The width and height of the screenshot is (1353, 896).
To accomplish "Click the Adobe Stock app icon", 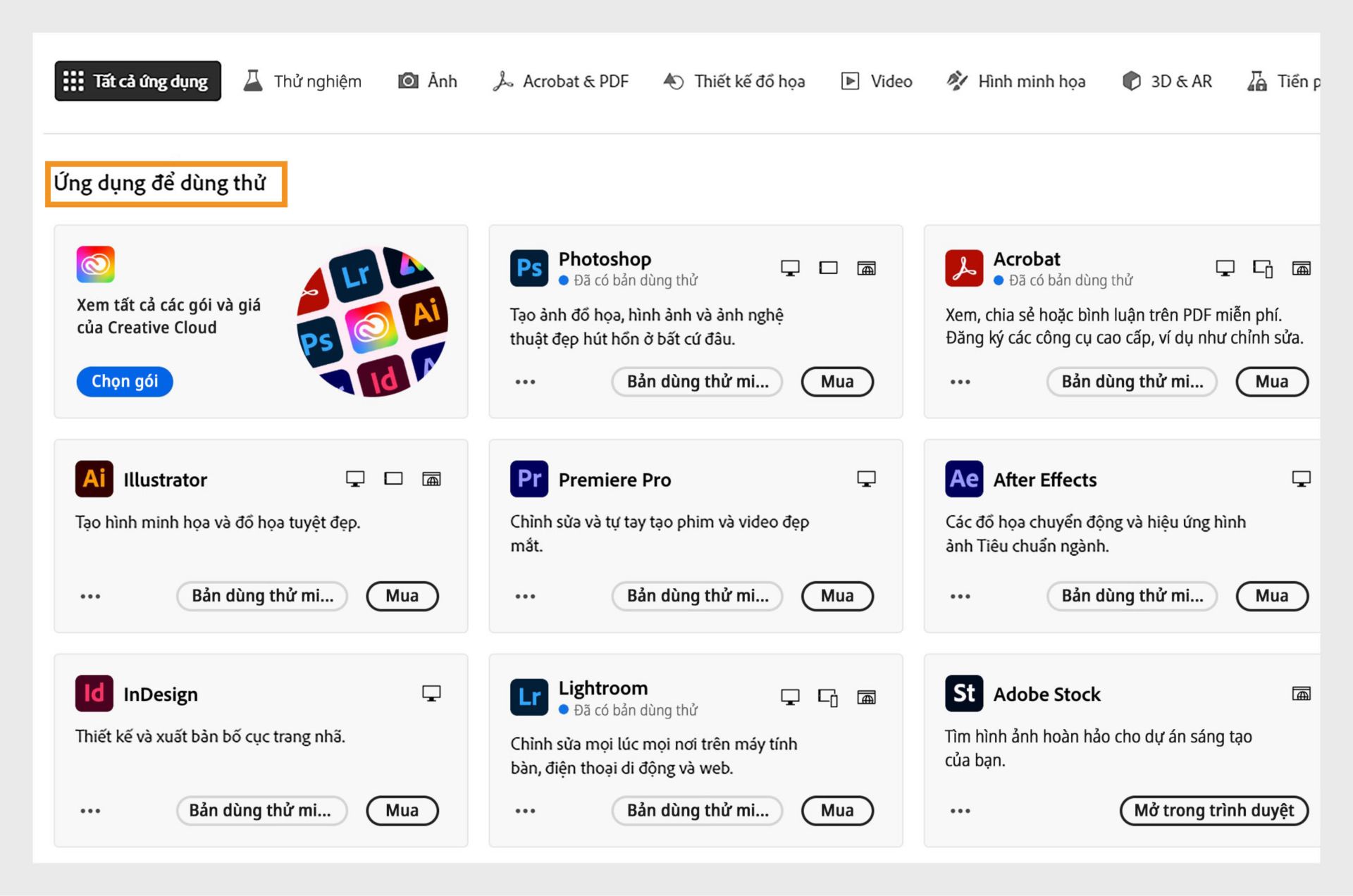I will point(964,693).
